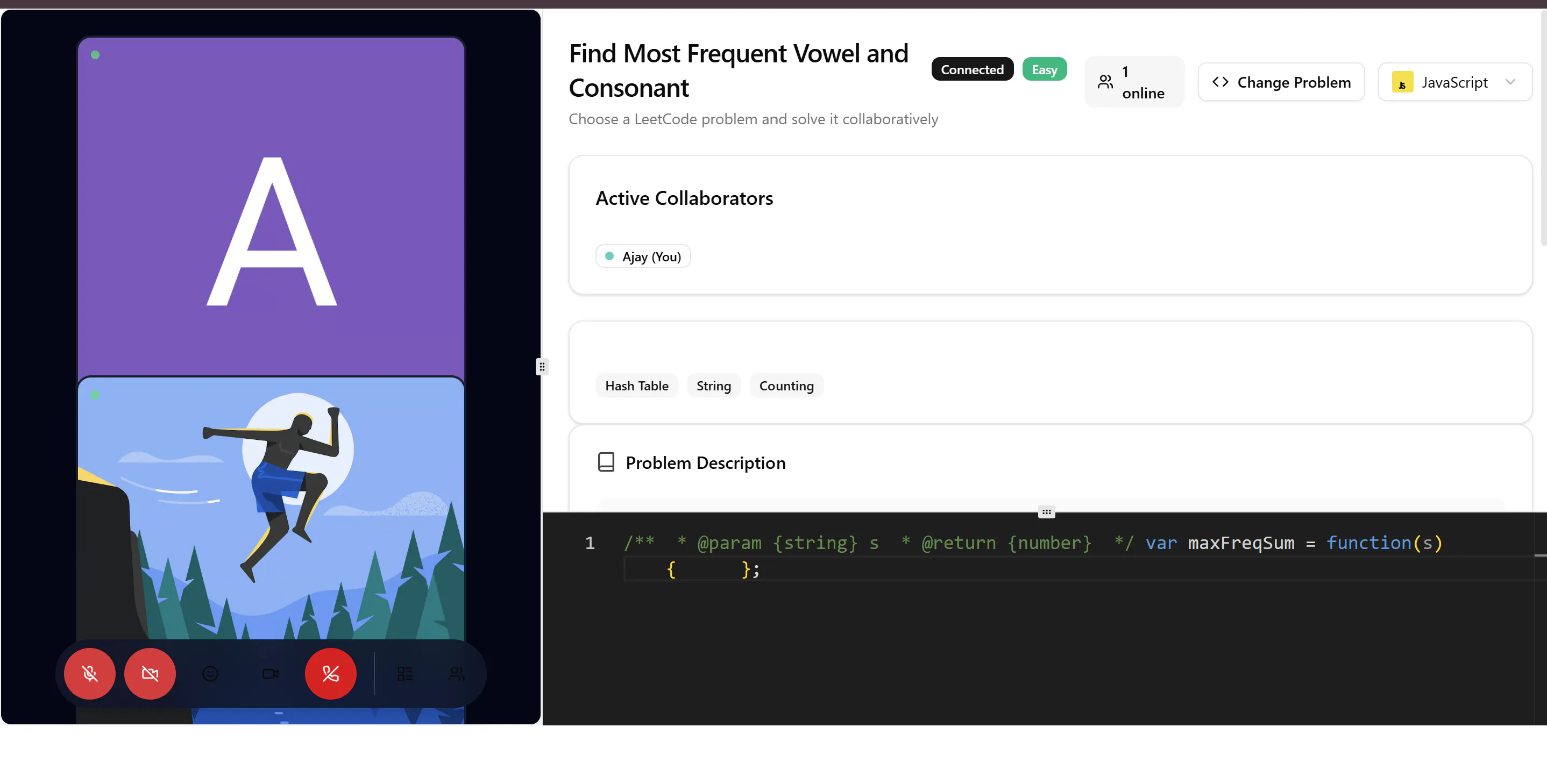The width and height of the screenshot is (1547, 784).
Task: Turn the camera back on
Action: tap(150, 674)
